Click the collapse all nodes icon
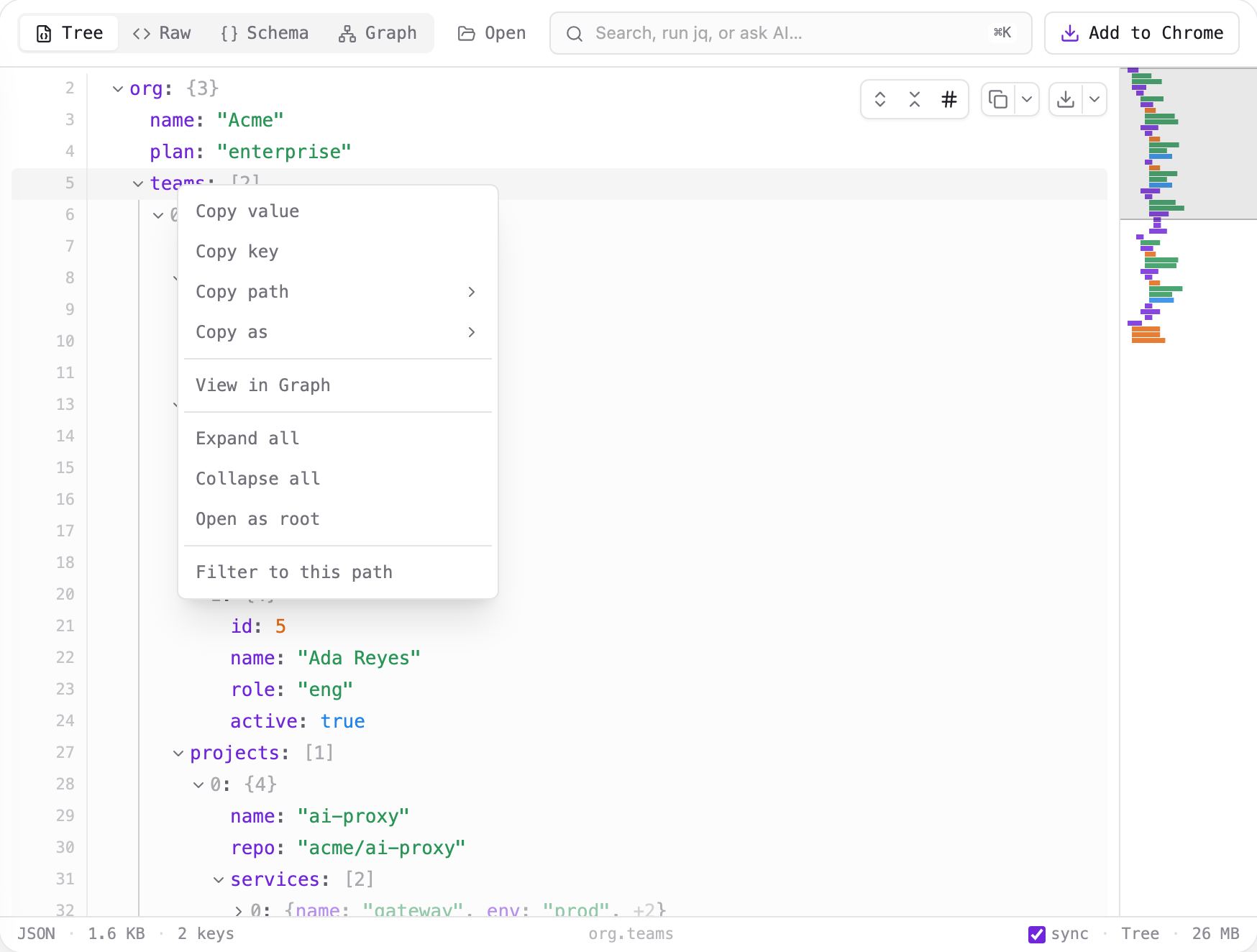The width and height of the screenshot is (1257, 952). tap(914, 99)
